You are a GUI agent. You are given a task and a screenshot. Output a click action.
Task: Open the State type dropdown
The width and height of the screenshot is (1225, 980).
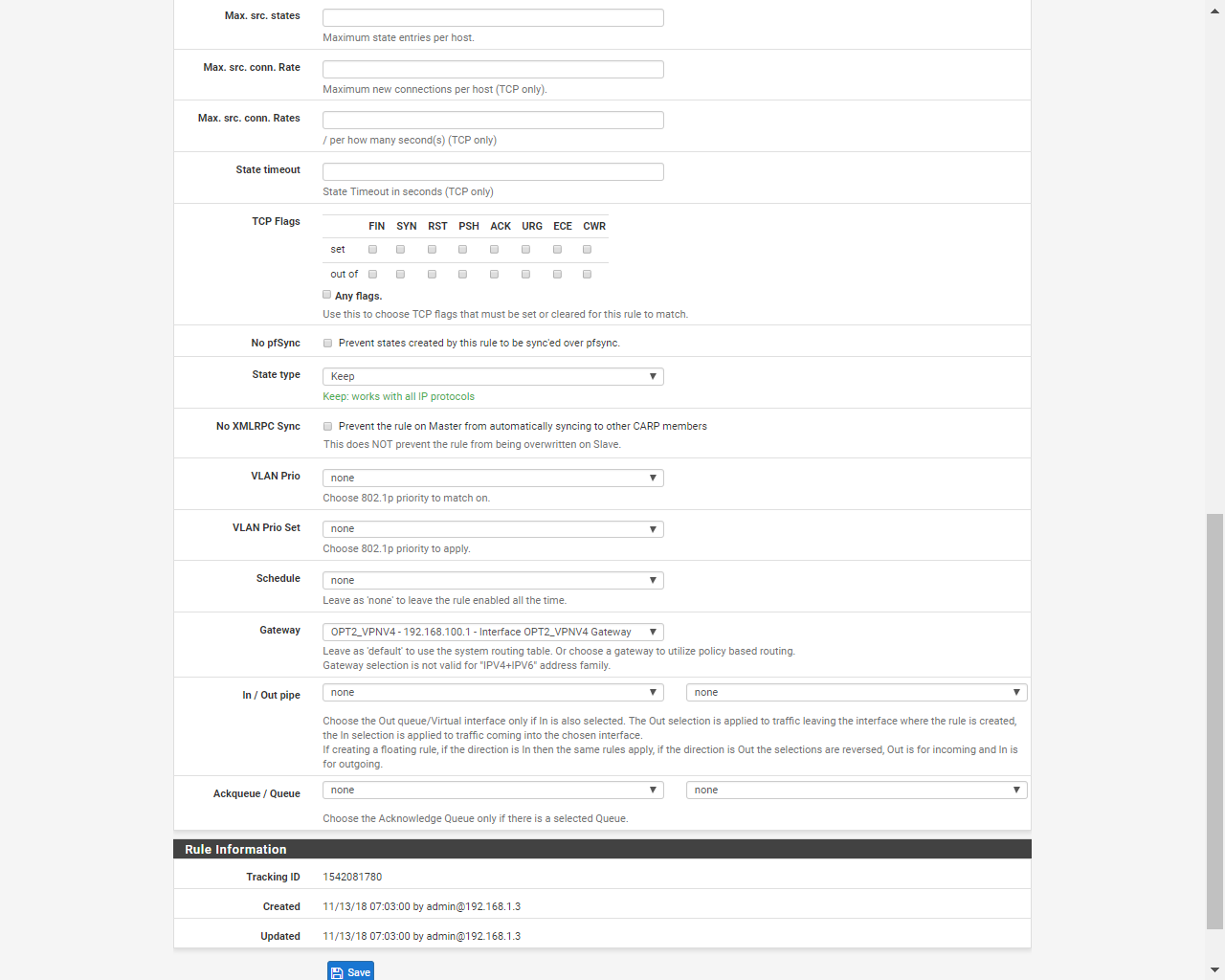click(493, 376)
